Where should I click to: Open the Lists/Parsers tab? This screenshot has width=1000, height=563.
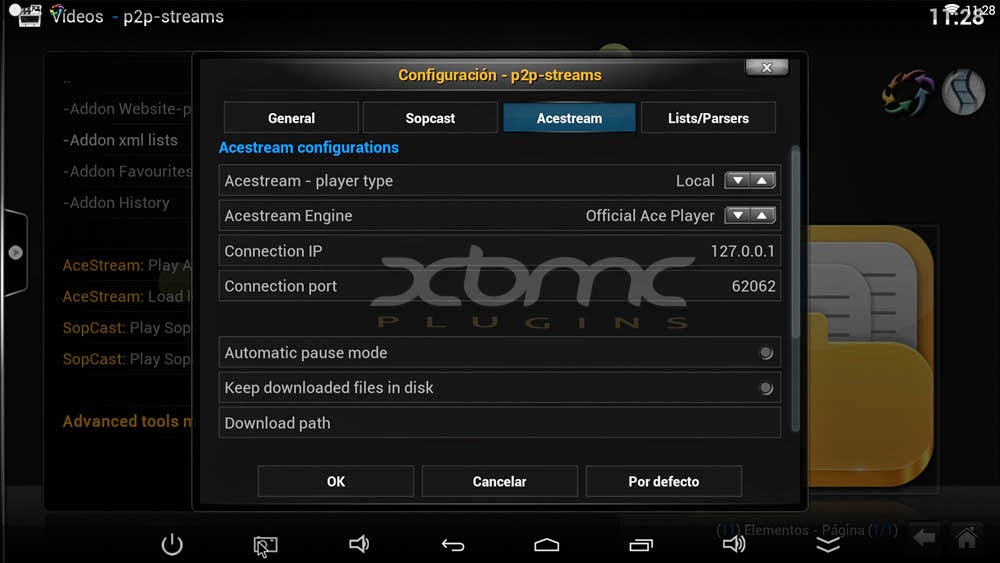[x=708, y=118]
